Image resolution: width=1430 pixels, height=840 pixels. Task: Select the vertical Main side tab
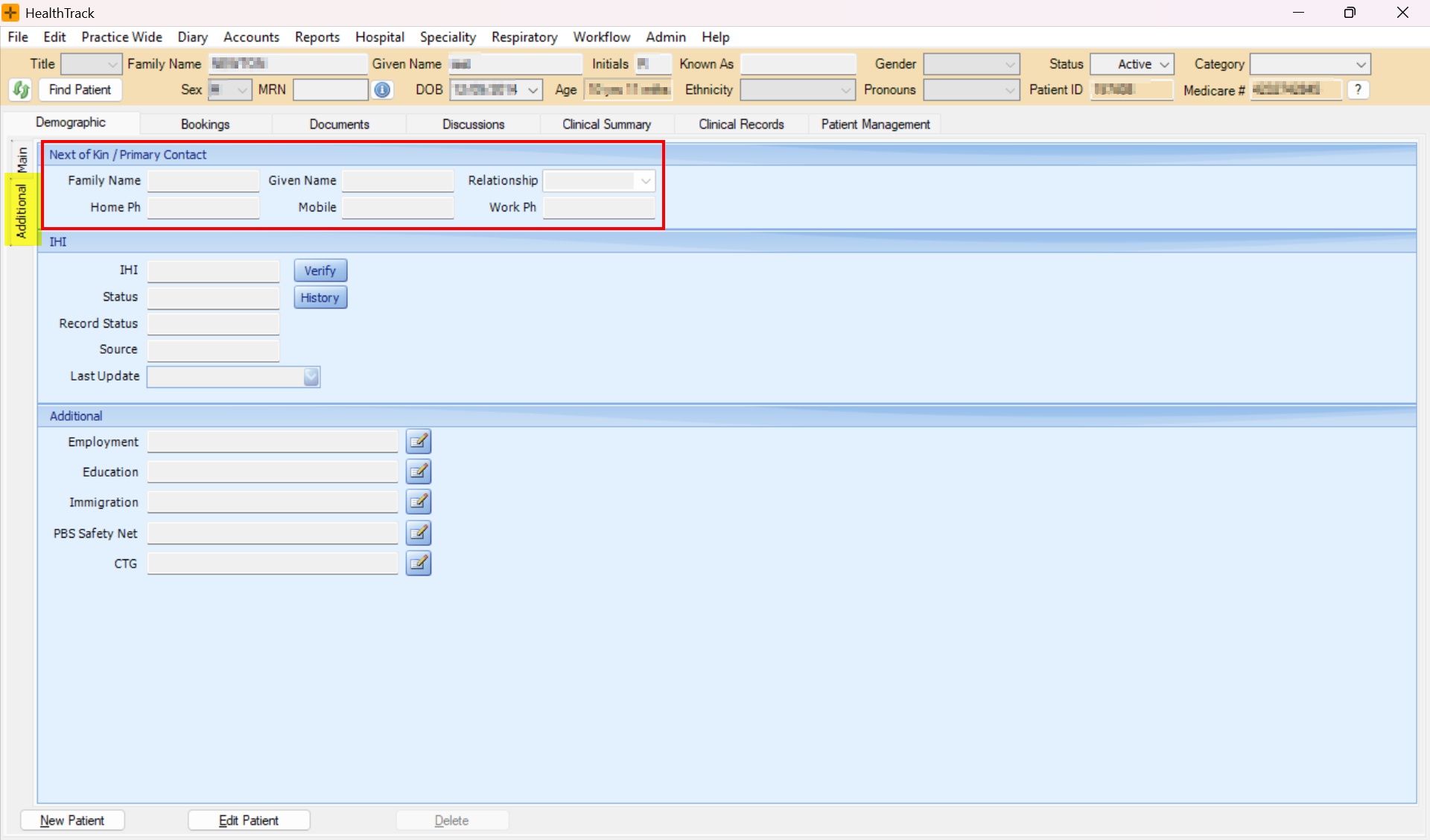(22, 158)
